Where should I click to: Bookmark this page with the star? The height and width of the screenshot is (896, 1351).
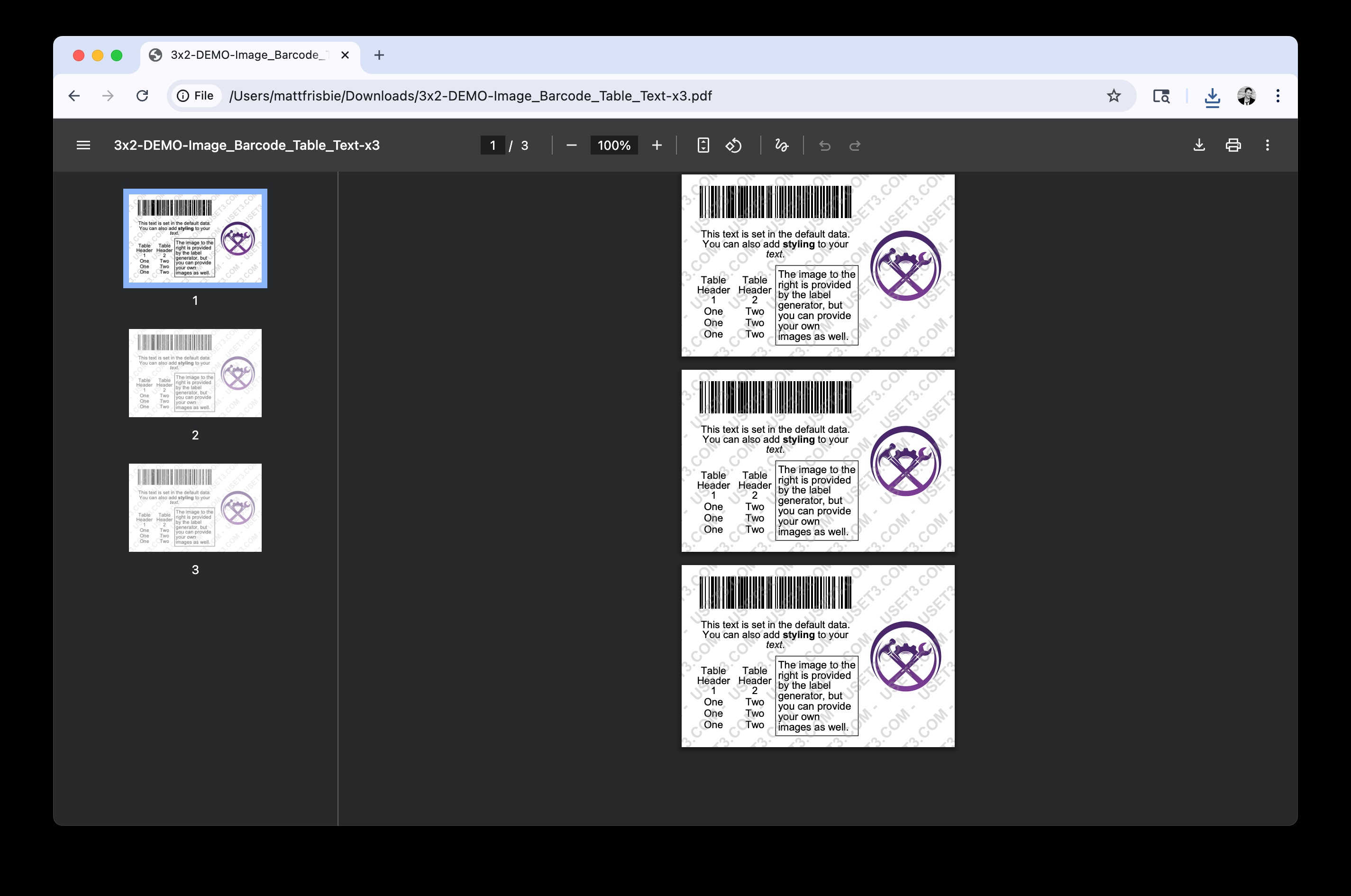(x=1114, y=95)
